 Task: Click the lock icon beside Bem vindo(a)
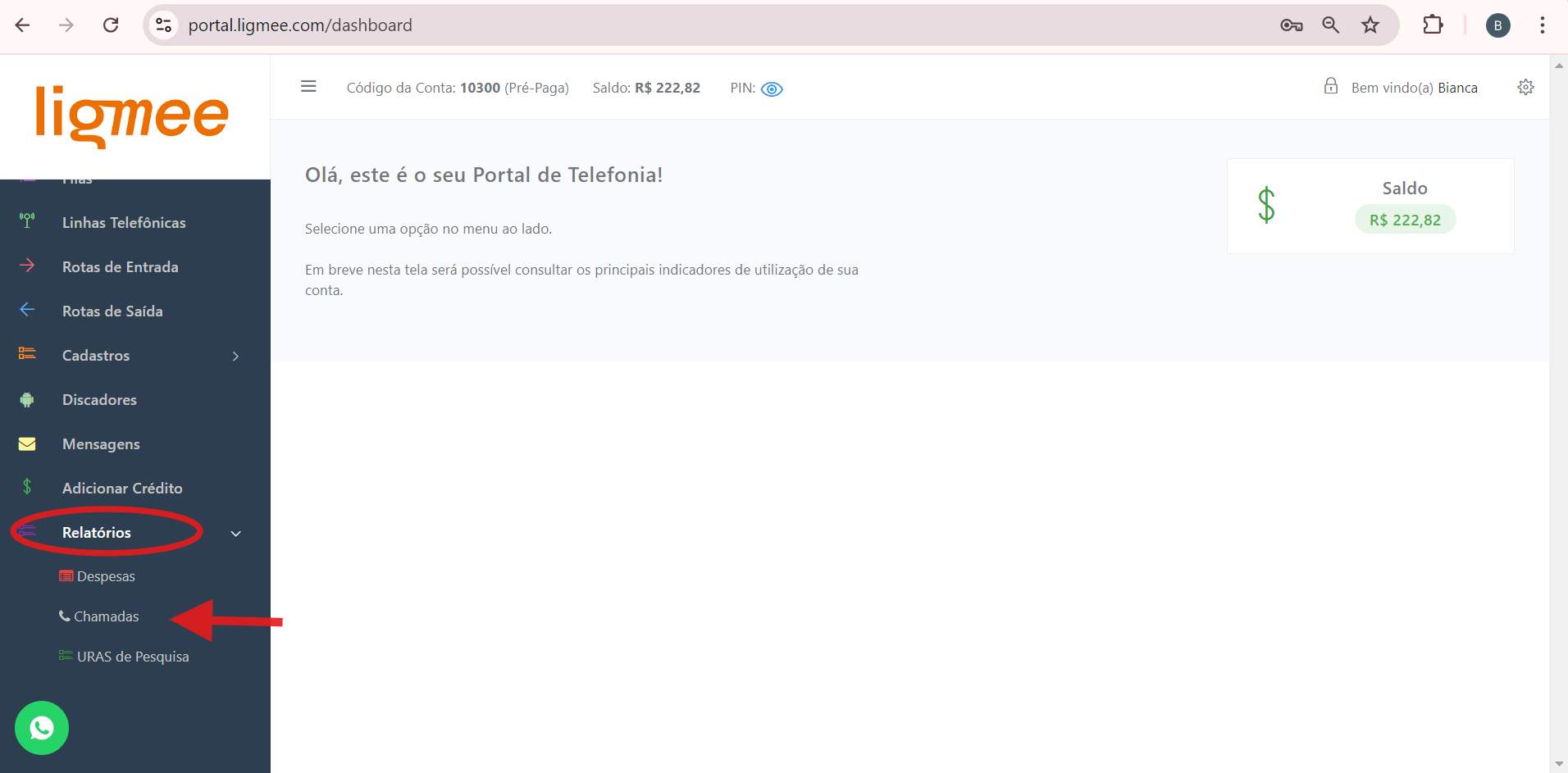pyautogui.click(x=1330, y=86)
